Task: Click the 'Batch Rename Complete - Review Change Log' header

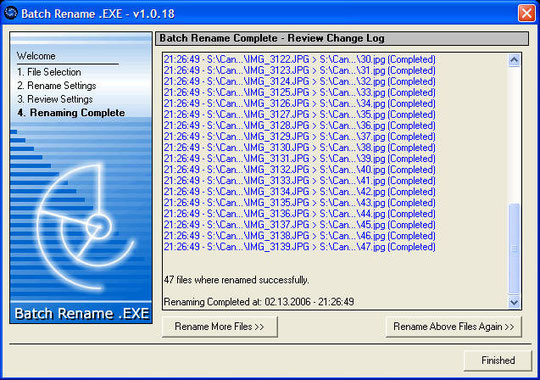Action: [x=342, y=38]
